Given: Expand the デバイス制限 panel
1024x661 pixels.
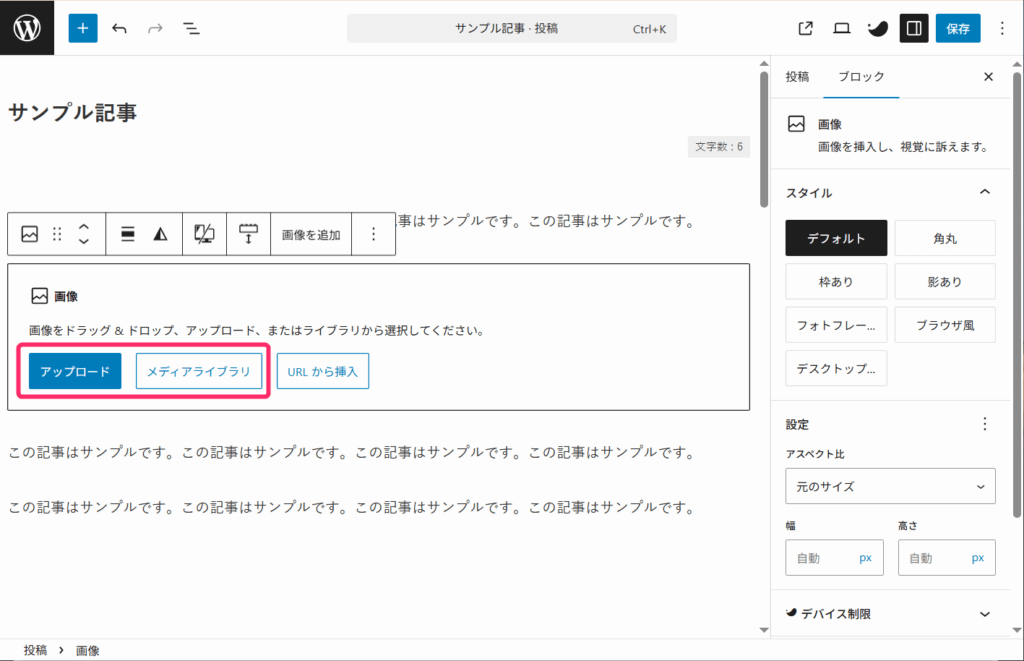Looking at the screenshot, I should [x=890, y=614].
